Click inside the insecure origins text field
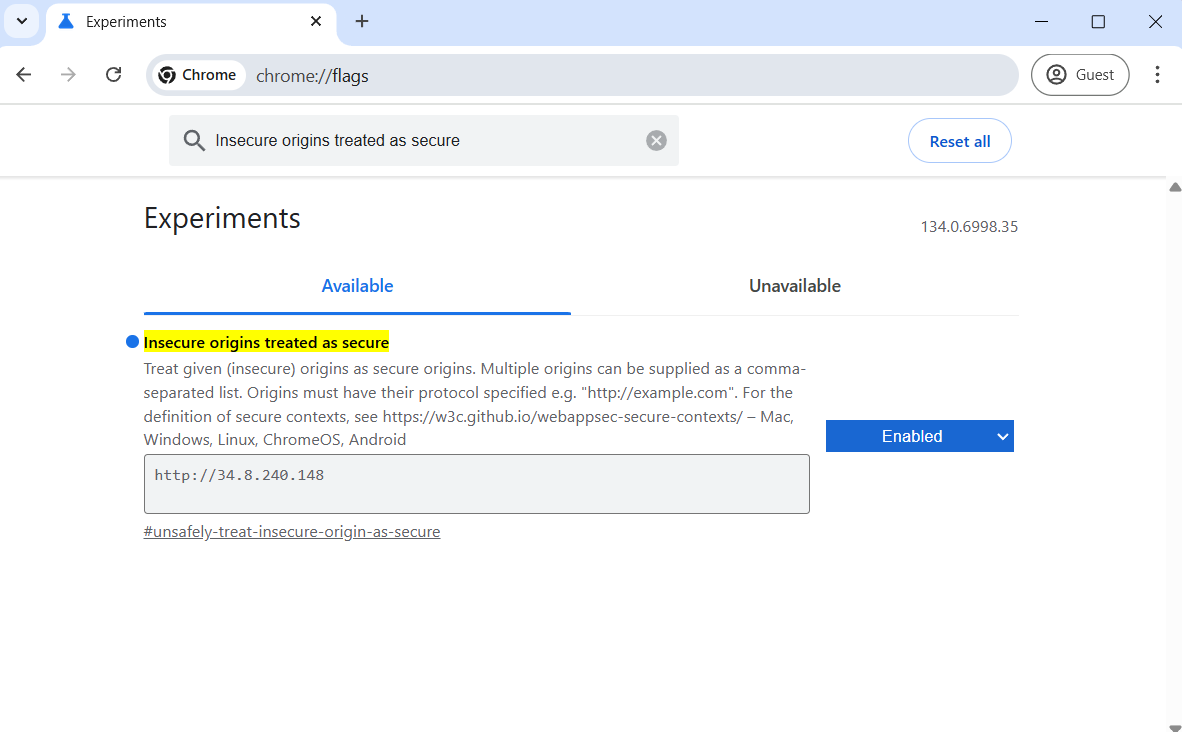Image resolution: width=1182 pixels, height=732 pixels. pyautogui.click(x=477, y=483)
